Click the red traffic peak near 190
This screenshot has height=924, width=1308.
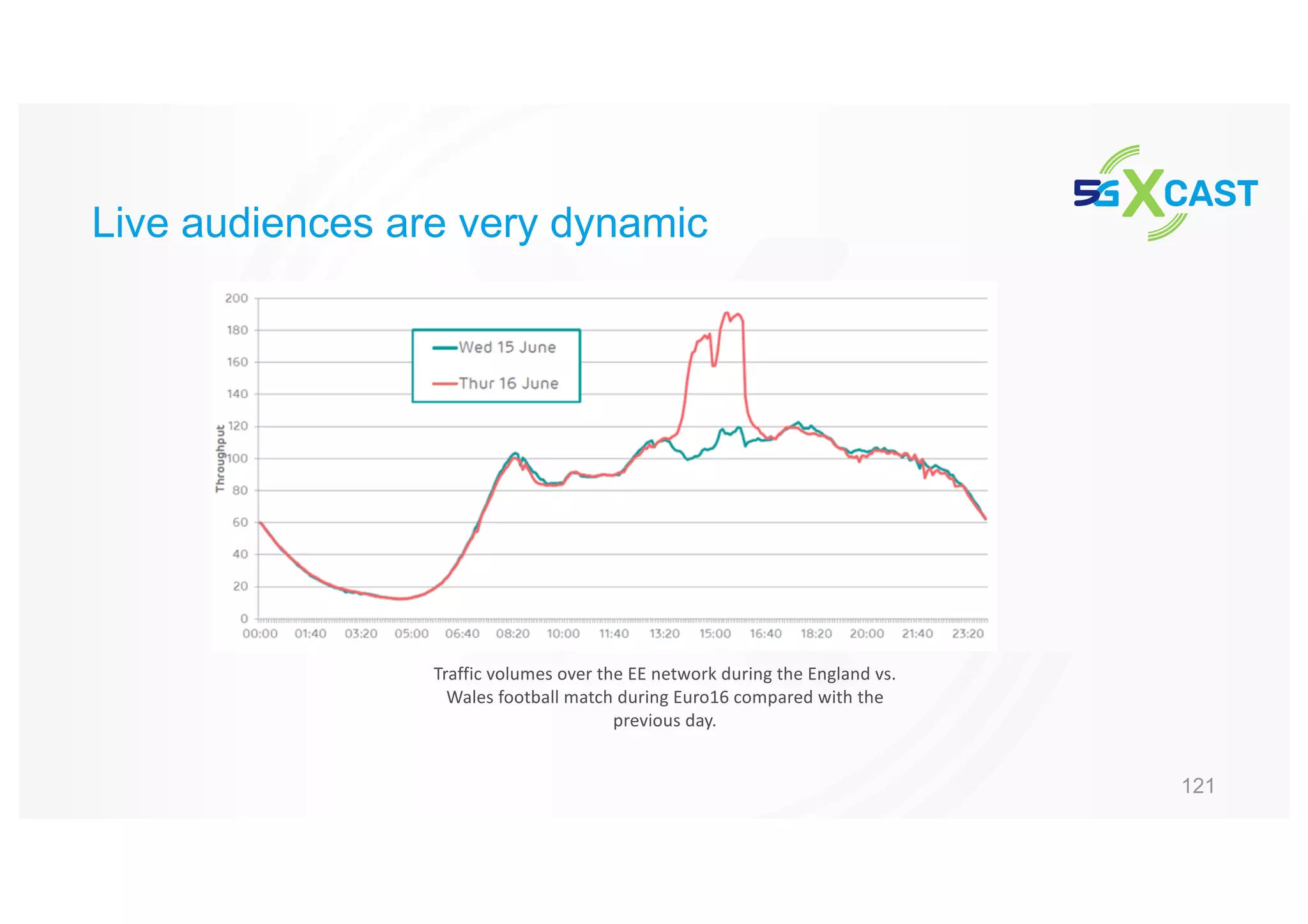[x=727, y=314]
